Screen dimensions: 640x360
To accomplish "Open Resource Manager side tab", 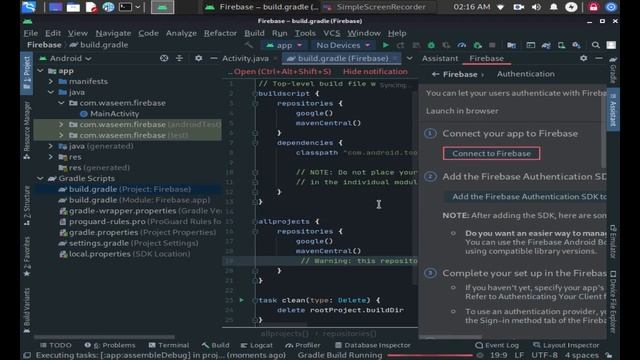I will (x=27, y=131).
